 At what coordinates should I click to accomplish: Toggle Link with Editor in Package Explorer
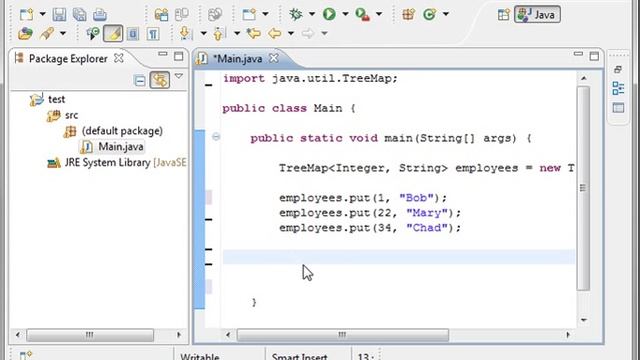coord(160,80)
